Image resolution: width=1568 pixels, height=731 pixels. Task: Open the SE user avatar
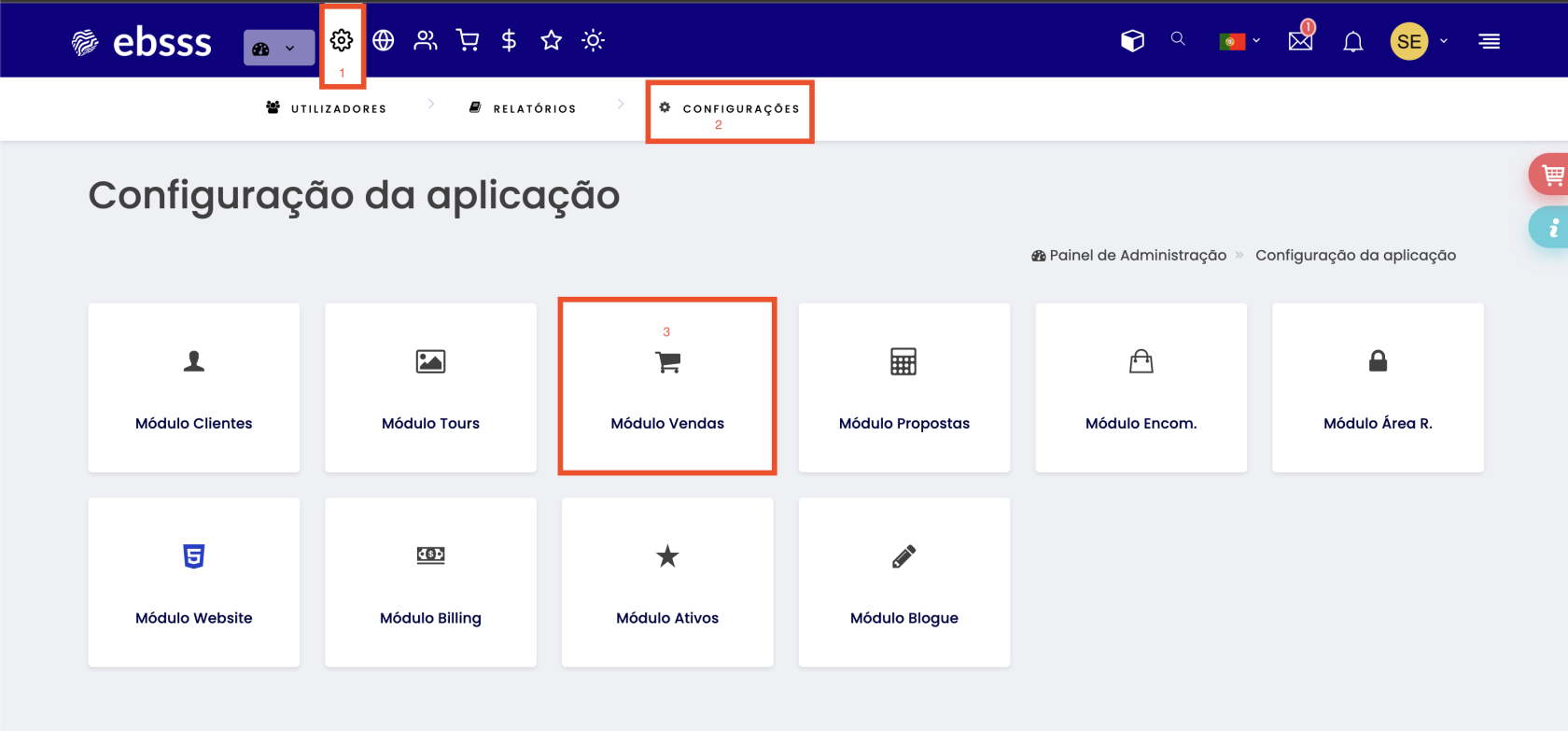coord(1409,41)
